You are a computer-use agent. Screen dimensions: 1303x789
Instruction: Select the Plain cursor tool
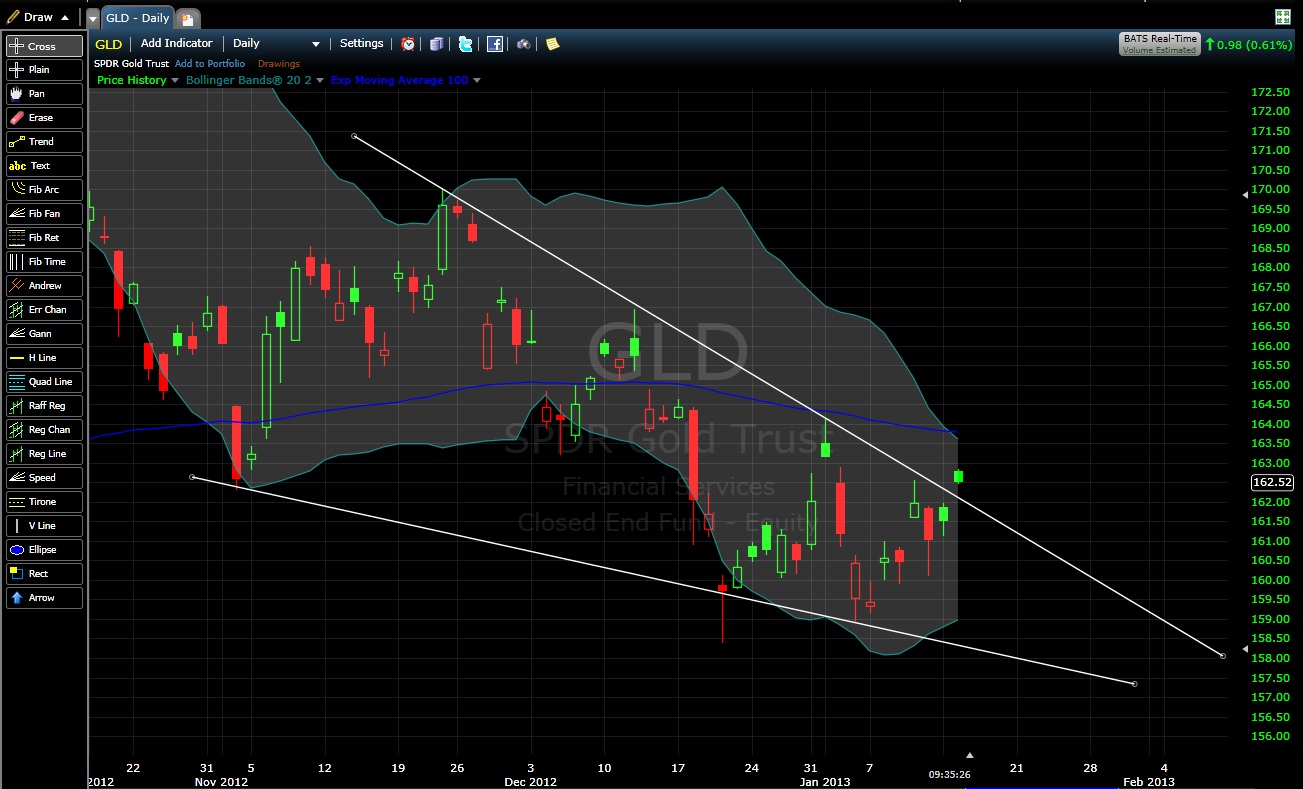coord(43,70)
